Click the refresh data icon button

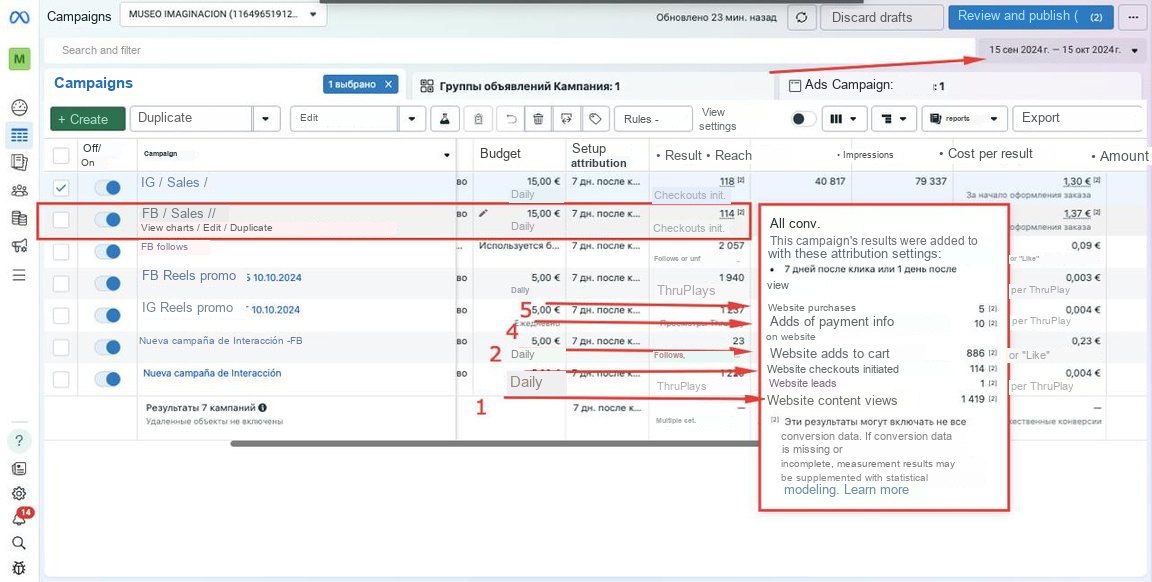click(802, 18)
